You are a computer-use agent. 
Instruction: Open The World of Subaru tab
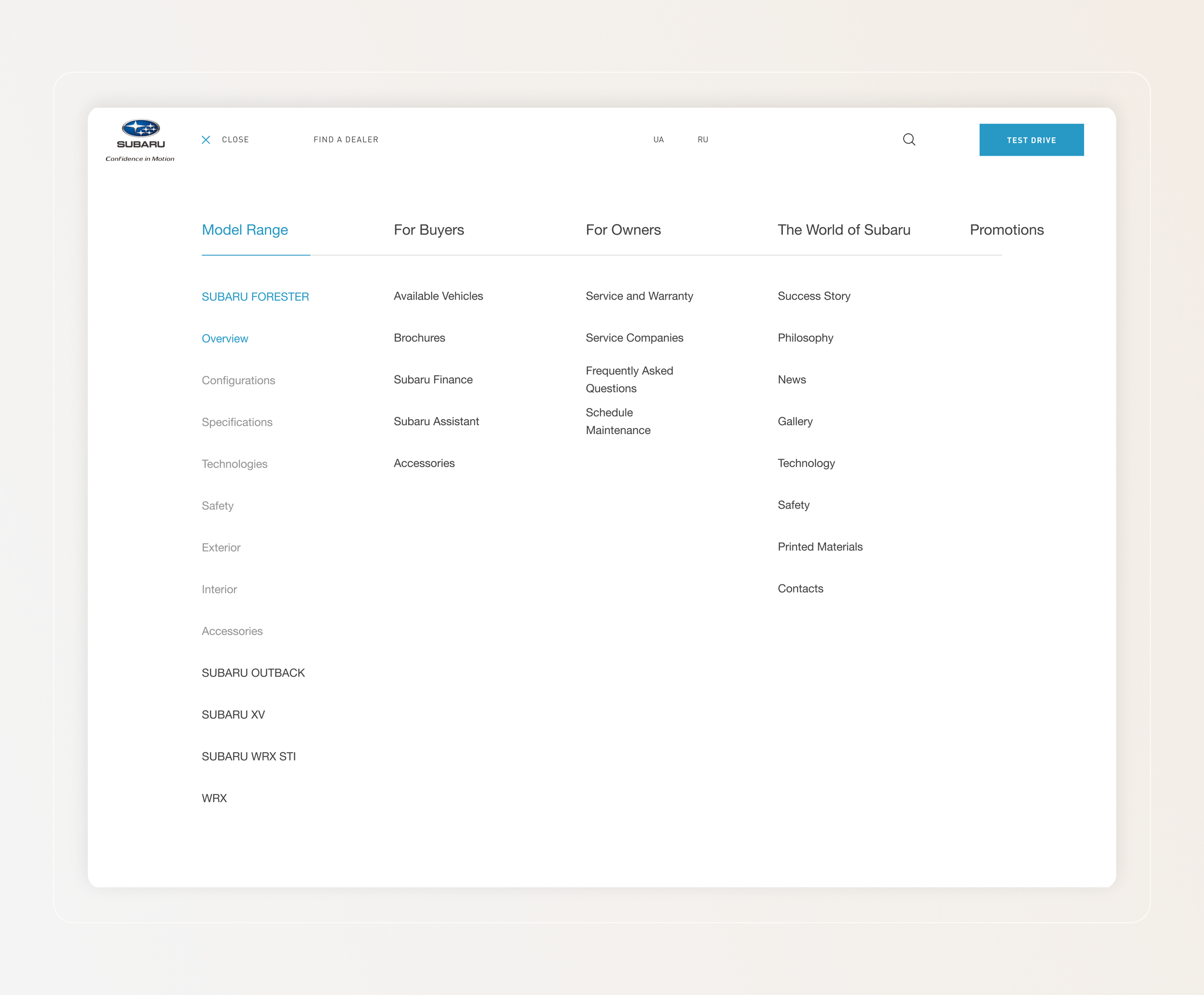coord(844,230)
